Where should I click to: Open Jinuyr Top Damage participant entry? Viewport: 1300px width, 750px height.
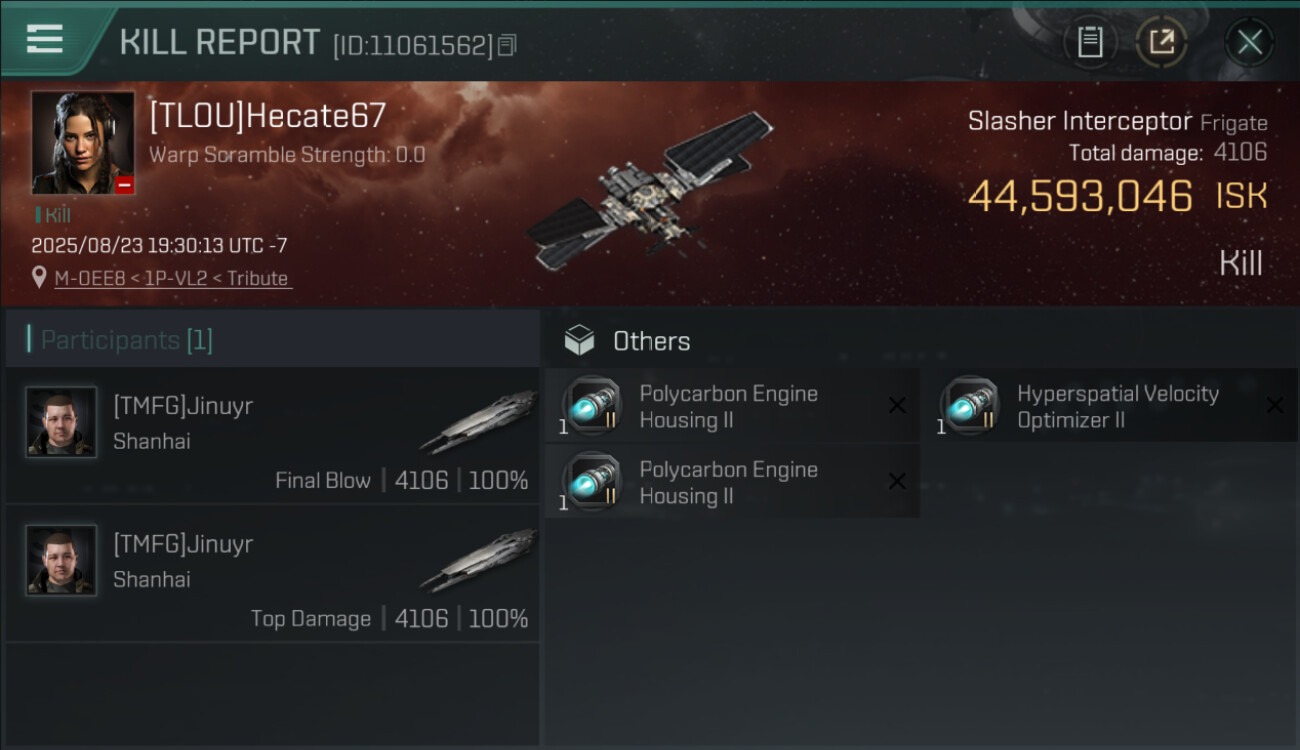[x=272, y=573]
